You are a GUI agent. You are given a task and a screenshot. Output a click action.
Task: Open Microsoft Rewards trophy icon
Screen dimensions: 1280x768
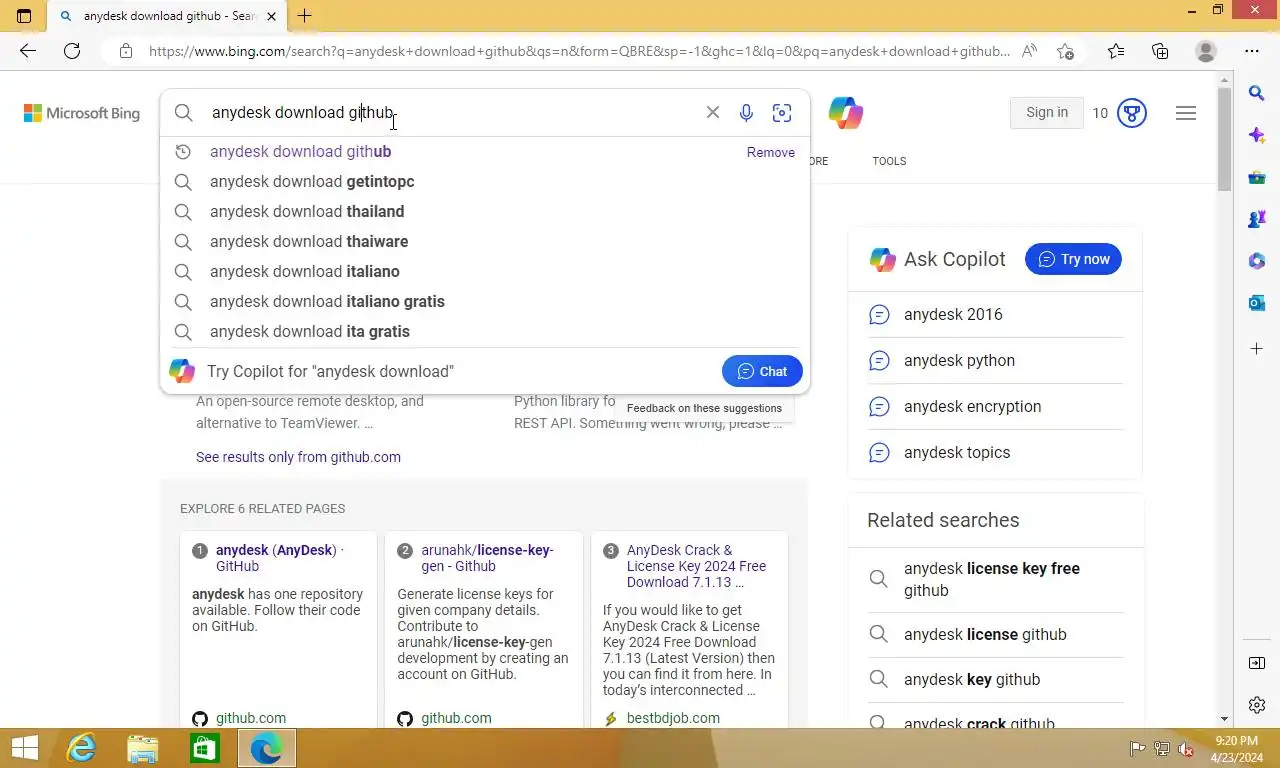coord(1131,113)
